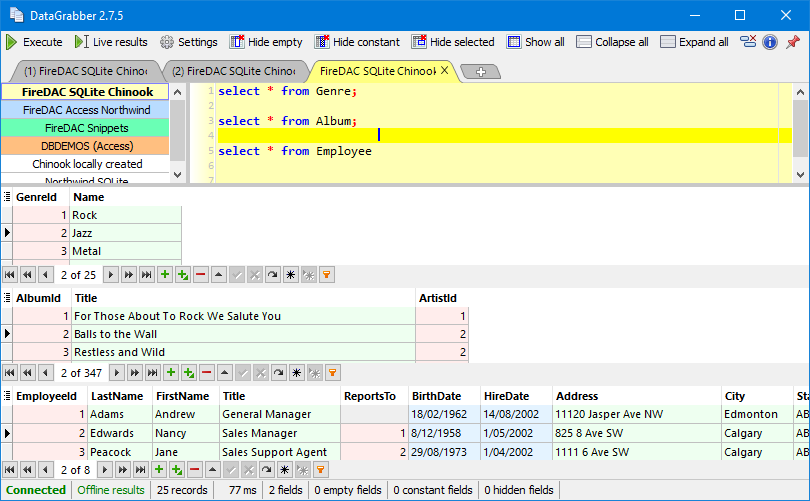Toggle Hide empty fields
The image size is (810, 501).
[x=266, y=42]
